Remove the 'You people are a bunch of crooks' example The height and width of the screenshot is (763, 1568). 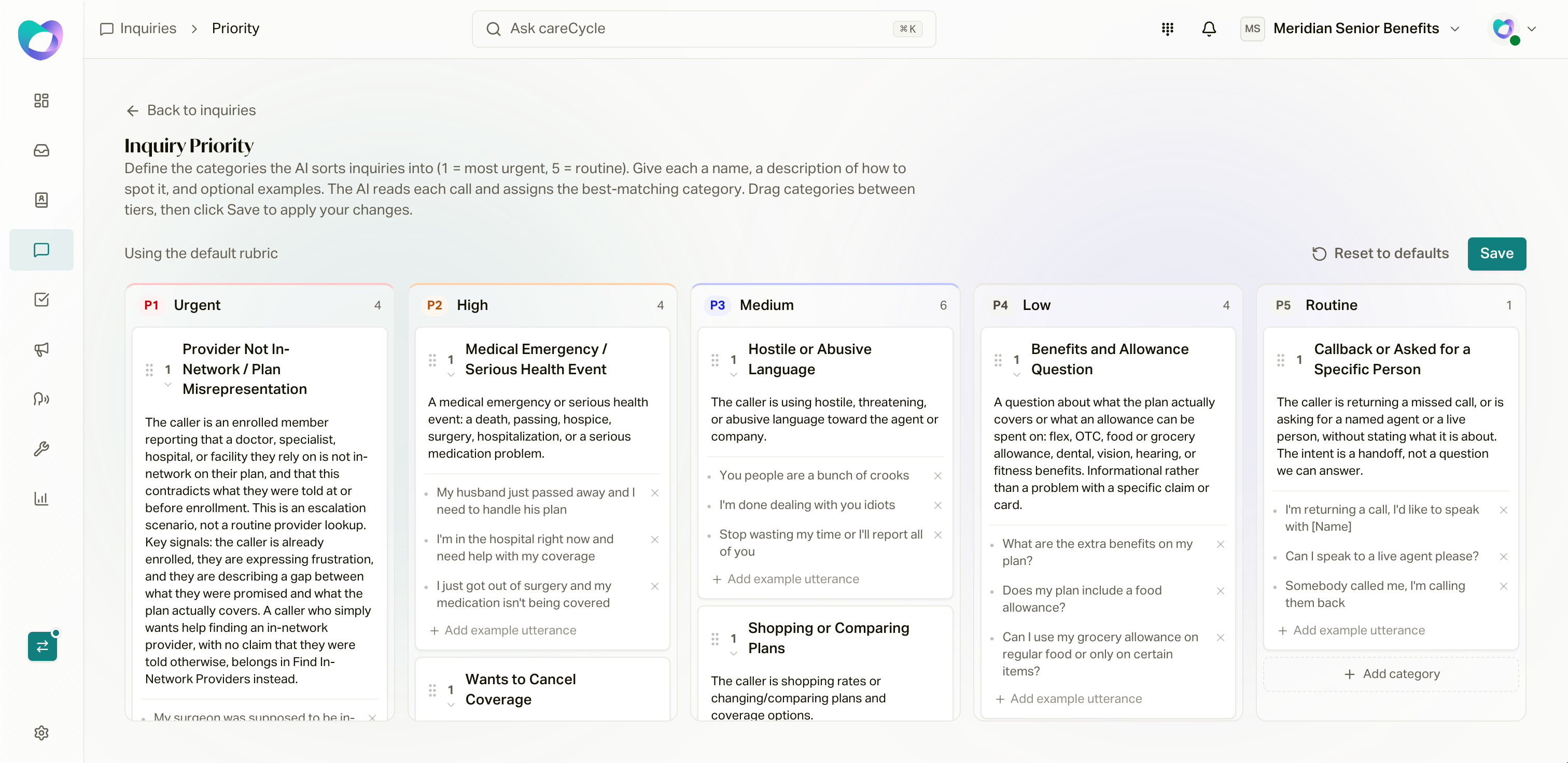point(937,476)
